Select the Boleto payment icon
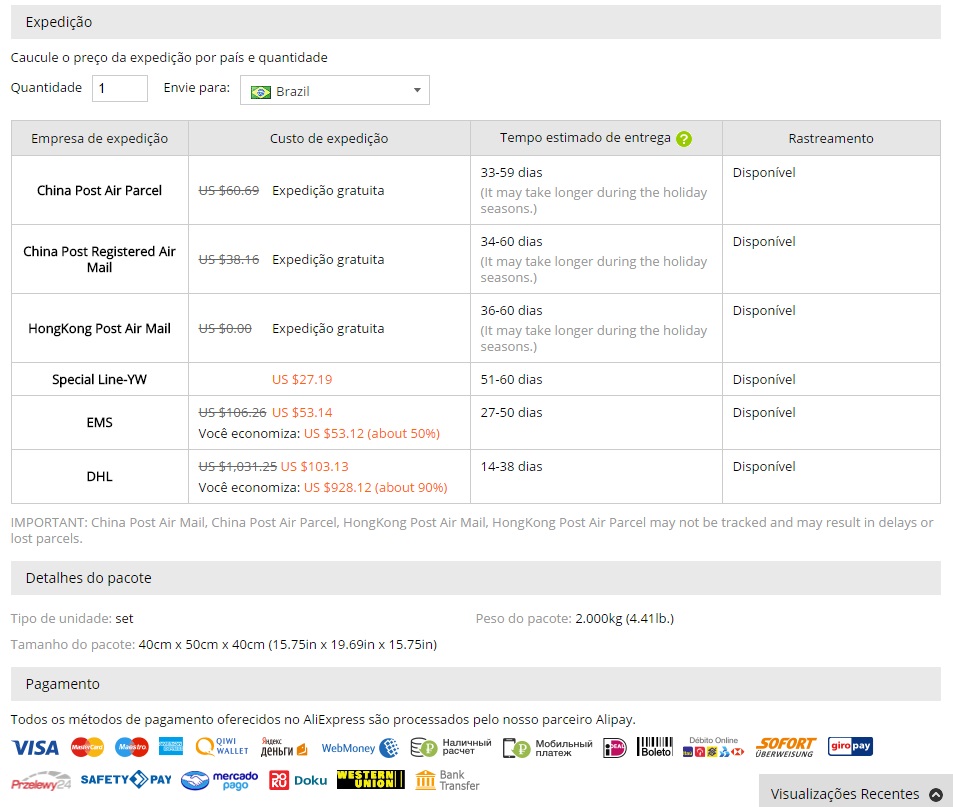 (655, 747)
